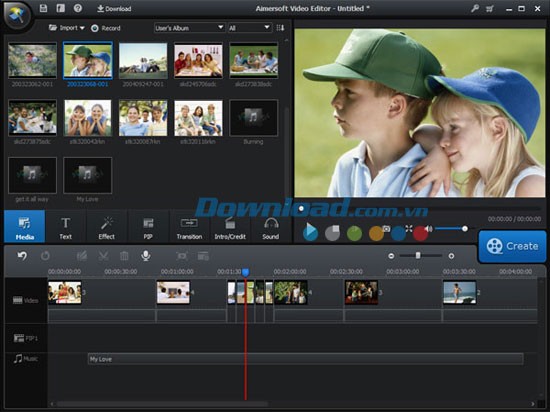Click the timeline zoom out minus icon
This screenshot has width=550, height=412.
point(391,256)
